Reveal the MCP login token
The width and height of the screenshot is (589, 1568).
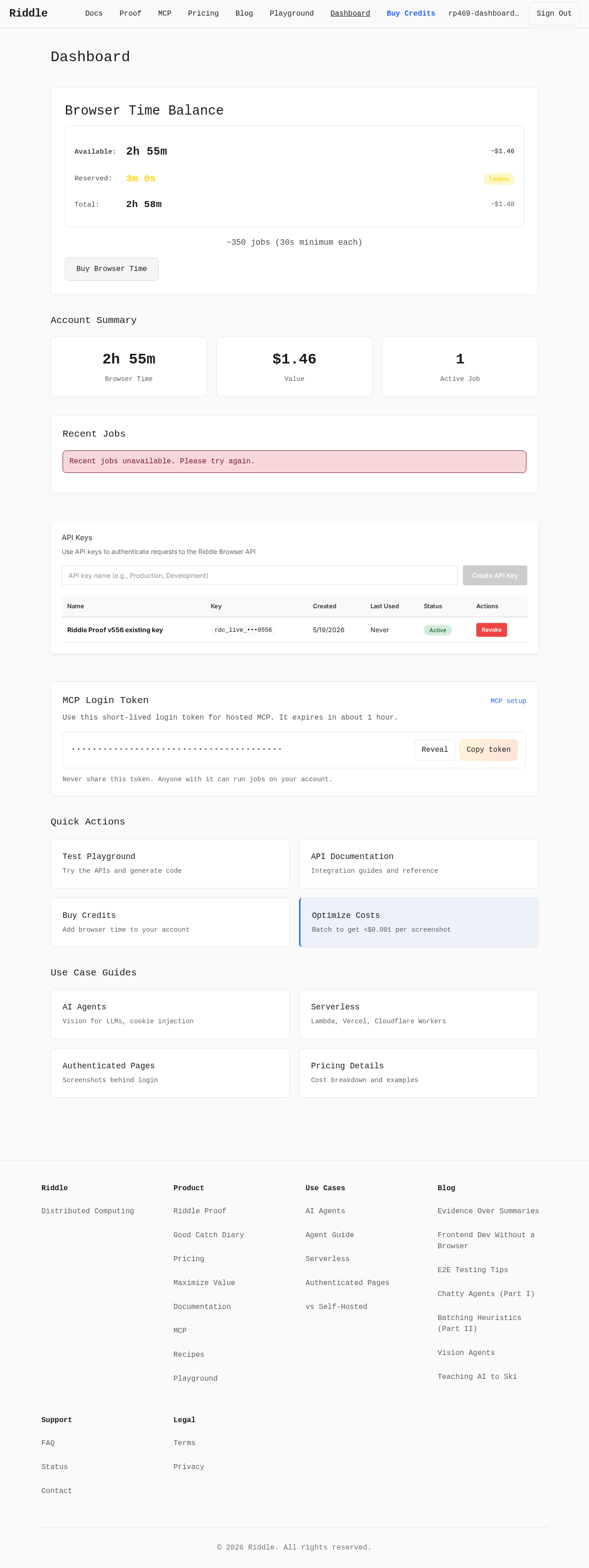point(434,750)
